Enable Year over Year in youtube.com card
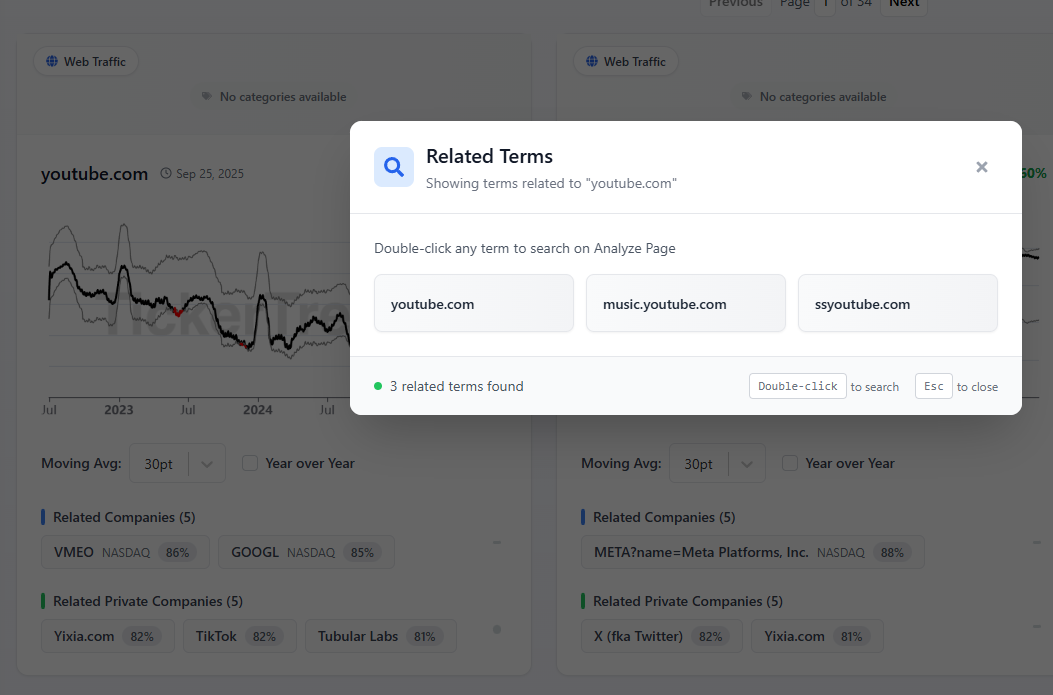Screen dimensions: 1053x695 coord(250,463)
